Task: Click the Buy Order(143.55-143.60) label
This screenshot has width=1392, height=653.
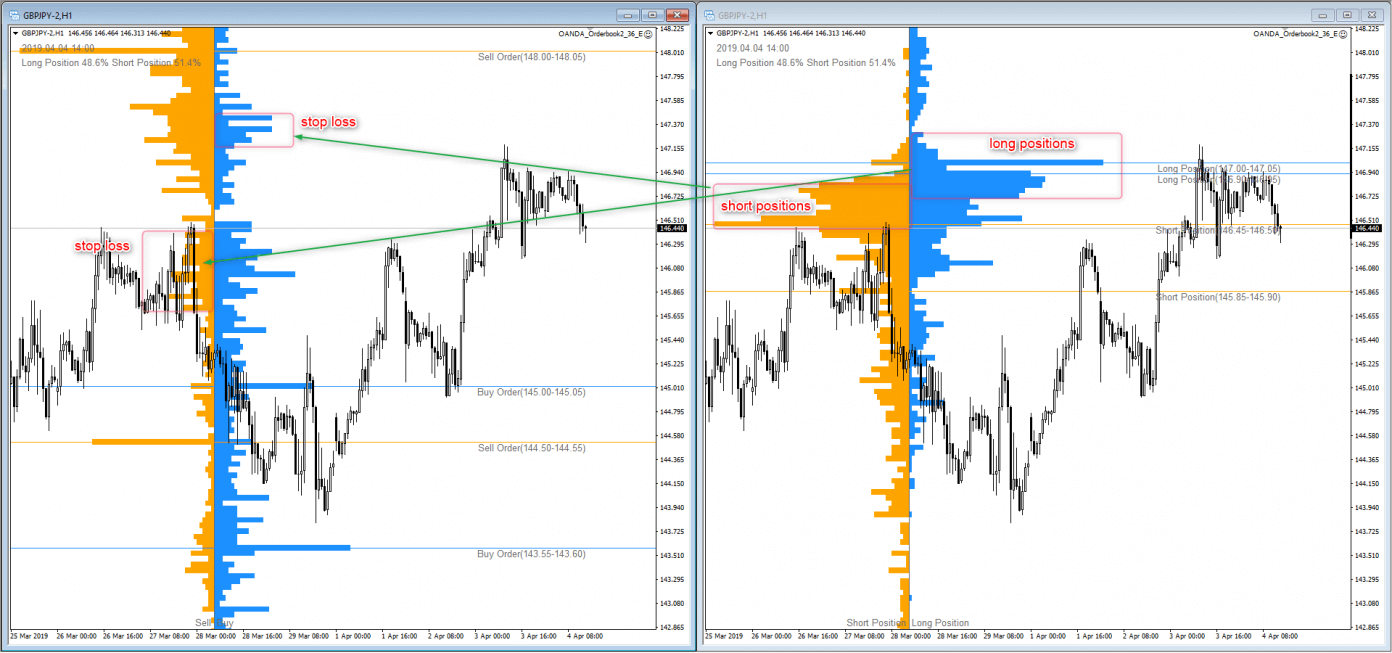Action: (531, 554)
